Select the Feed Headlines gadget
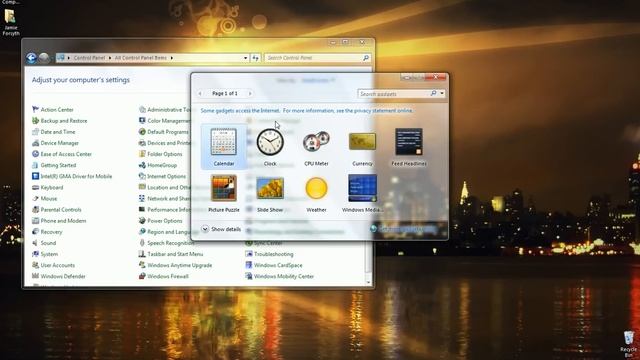This screenshot has height=360, width=640. tap(409, 147)
